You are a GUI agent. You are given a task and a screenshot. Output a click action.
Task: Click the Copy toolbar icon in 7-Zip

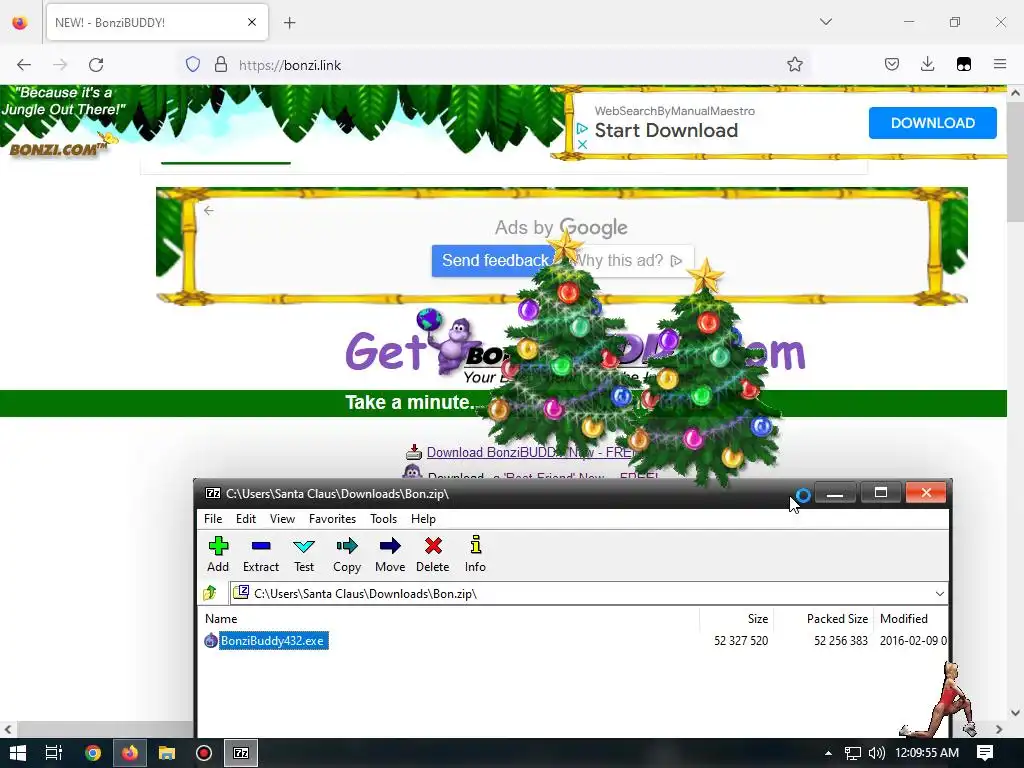click(347, 554)
